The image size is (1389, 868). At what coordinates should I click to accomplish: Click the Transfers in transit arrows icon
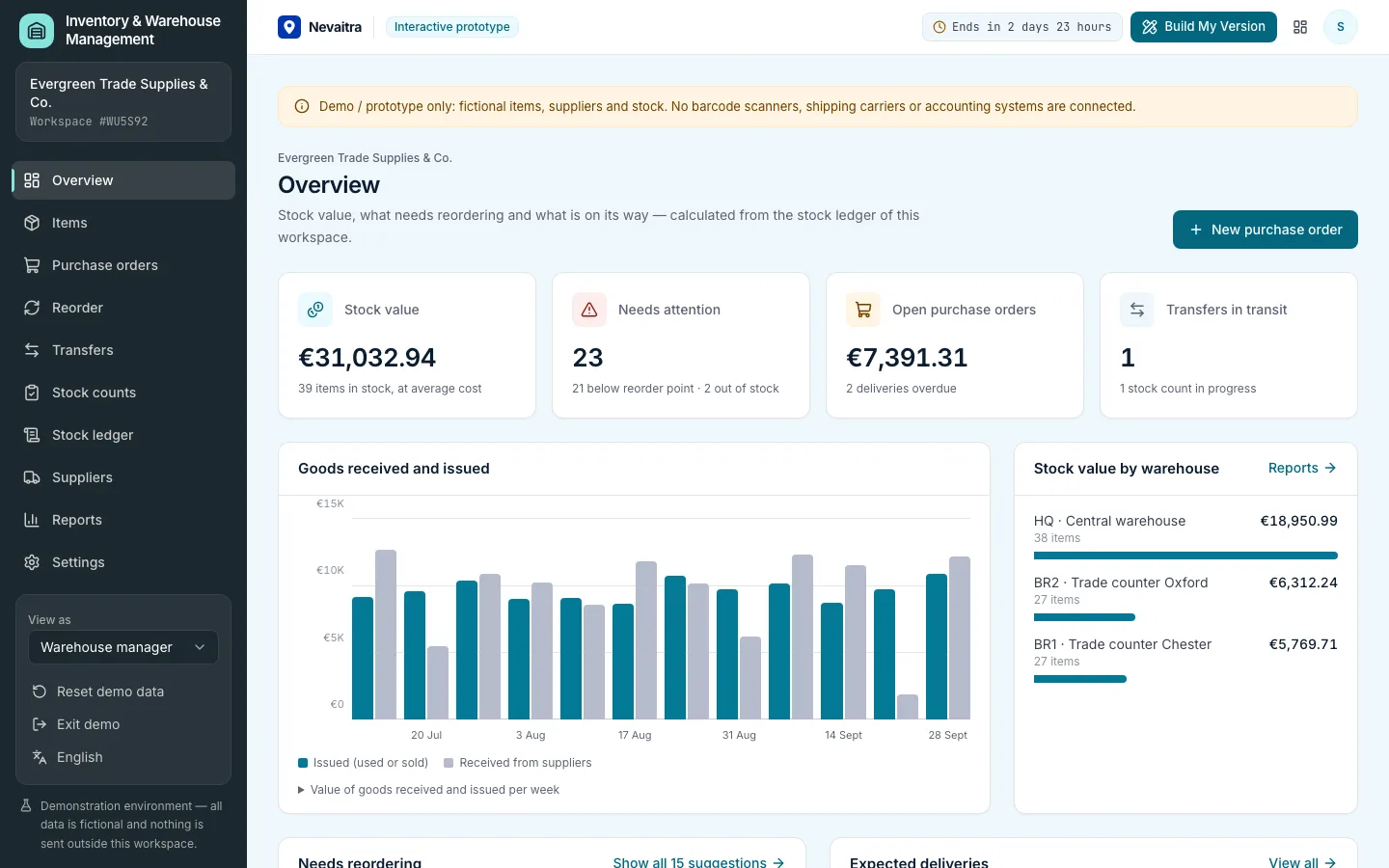[x=1137, y=310]
